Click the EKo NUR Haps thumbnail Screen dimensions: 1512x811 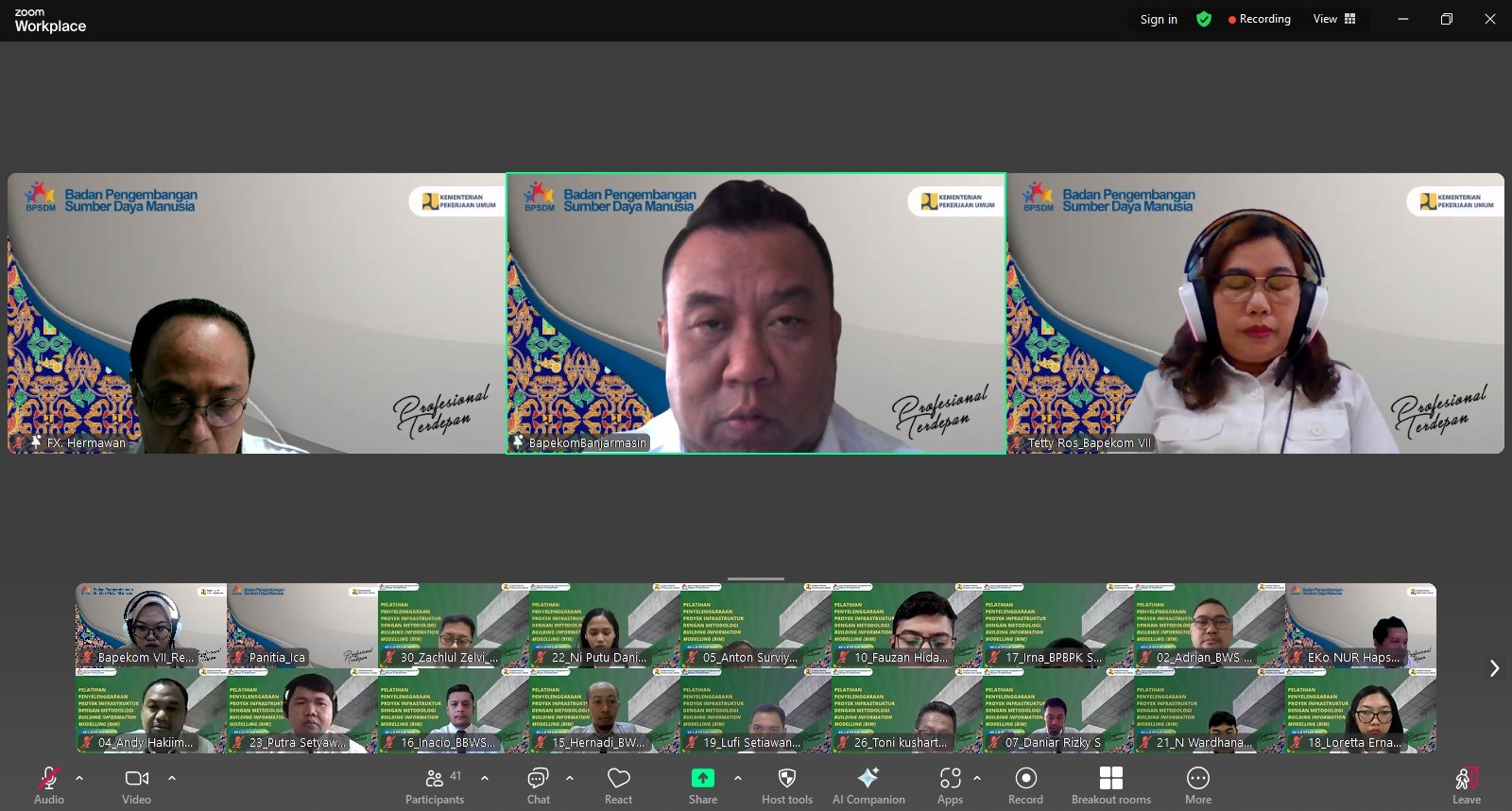point(1361,626)
